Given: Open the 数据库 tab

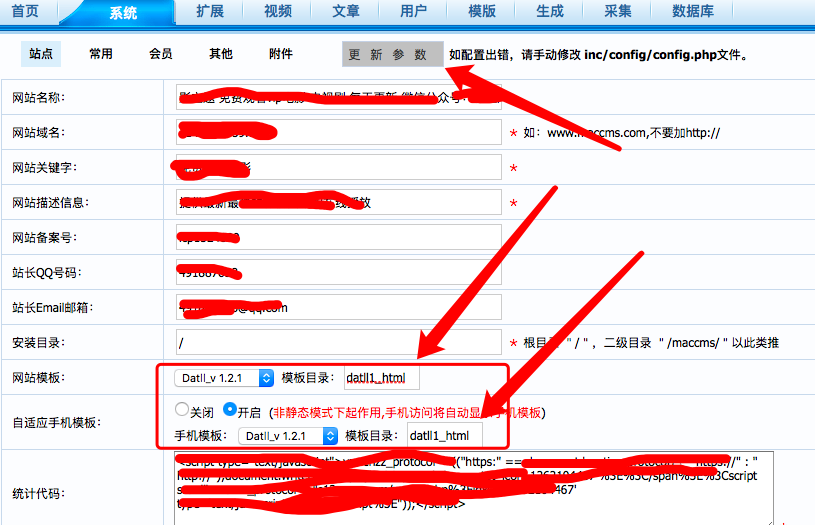Looking at the screenshot, I should point(693,11).
